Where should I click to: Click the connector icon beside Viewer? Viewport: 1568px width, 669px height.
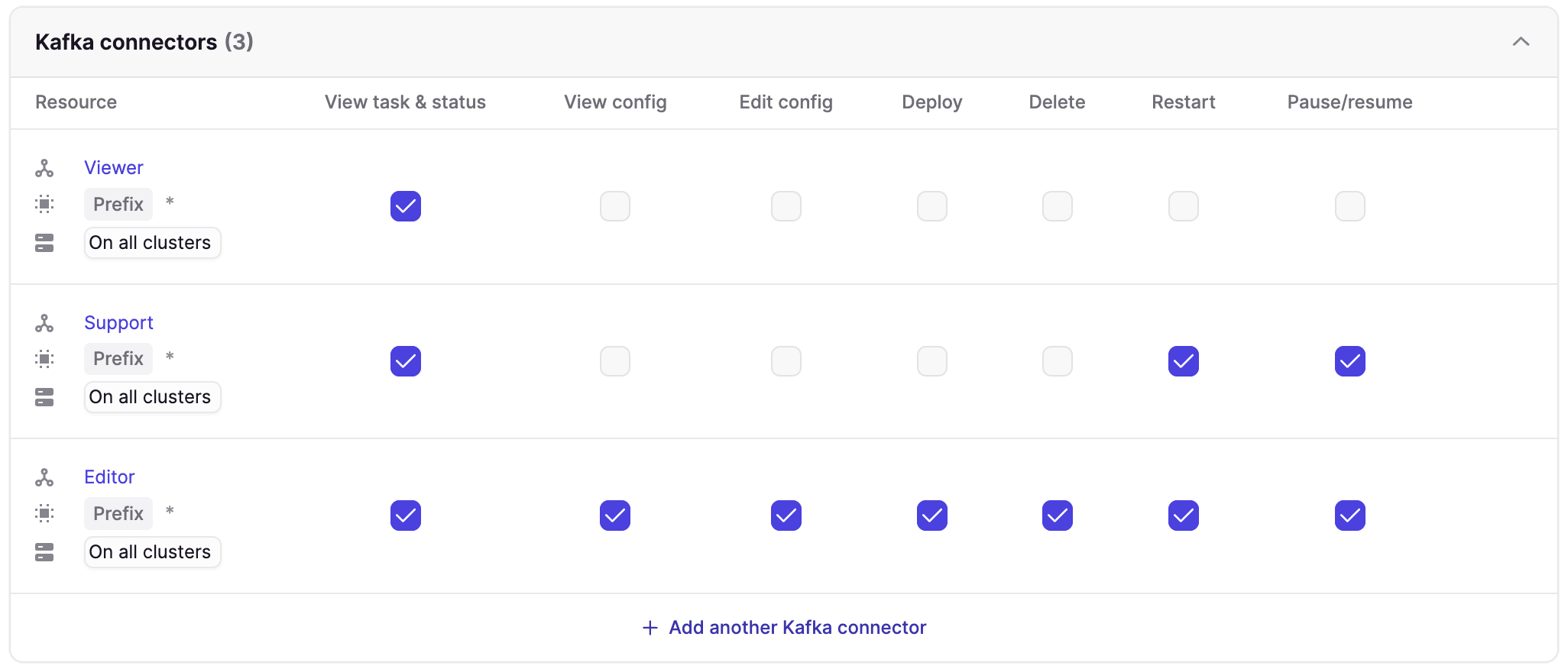point(44,168)
